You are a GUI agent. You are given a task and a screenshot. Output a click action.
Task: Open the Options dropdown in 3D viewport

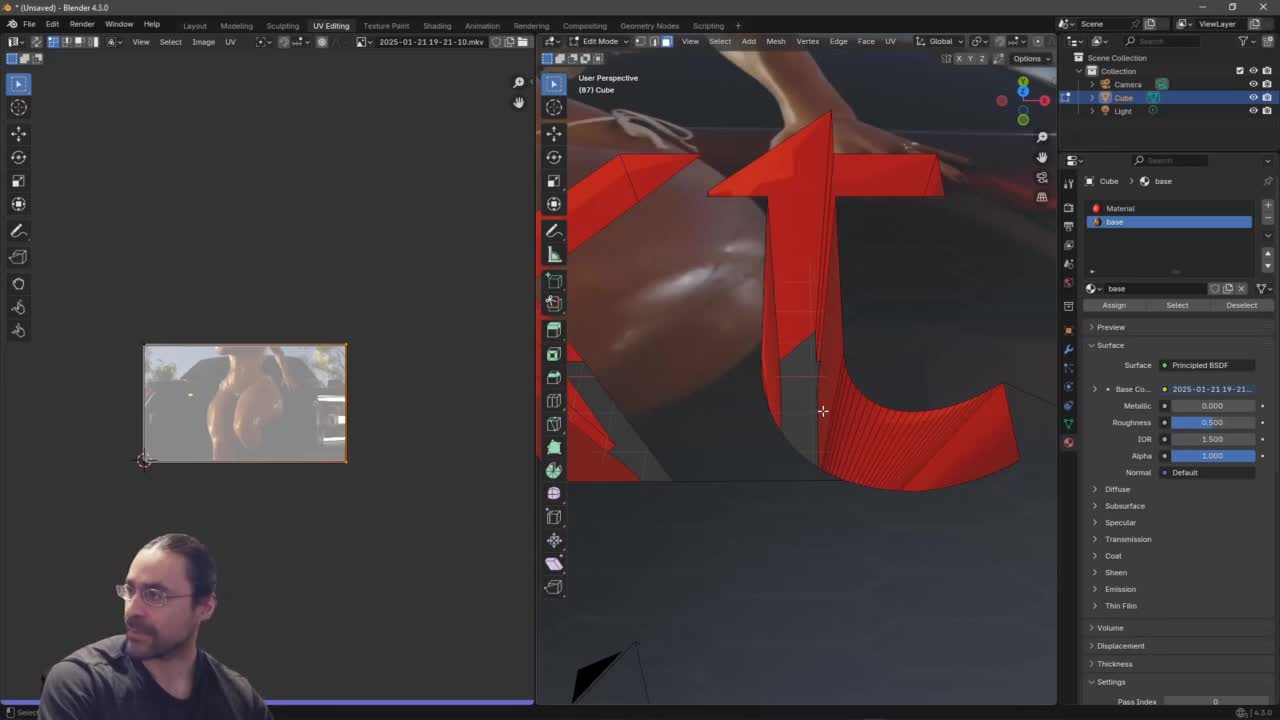[1031, 58]
